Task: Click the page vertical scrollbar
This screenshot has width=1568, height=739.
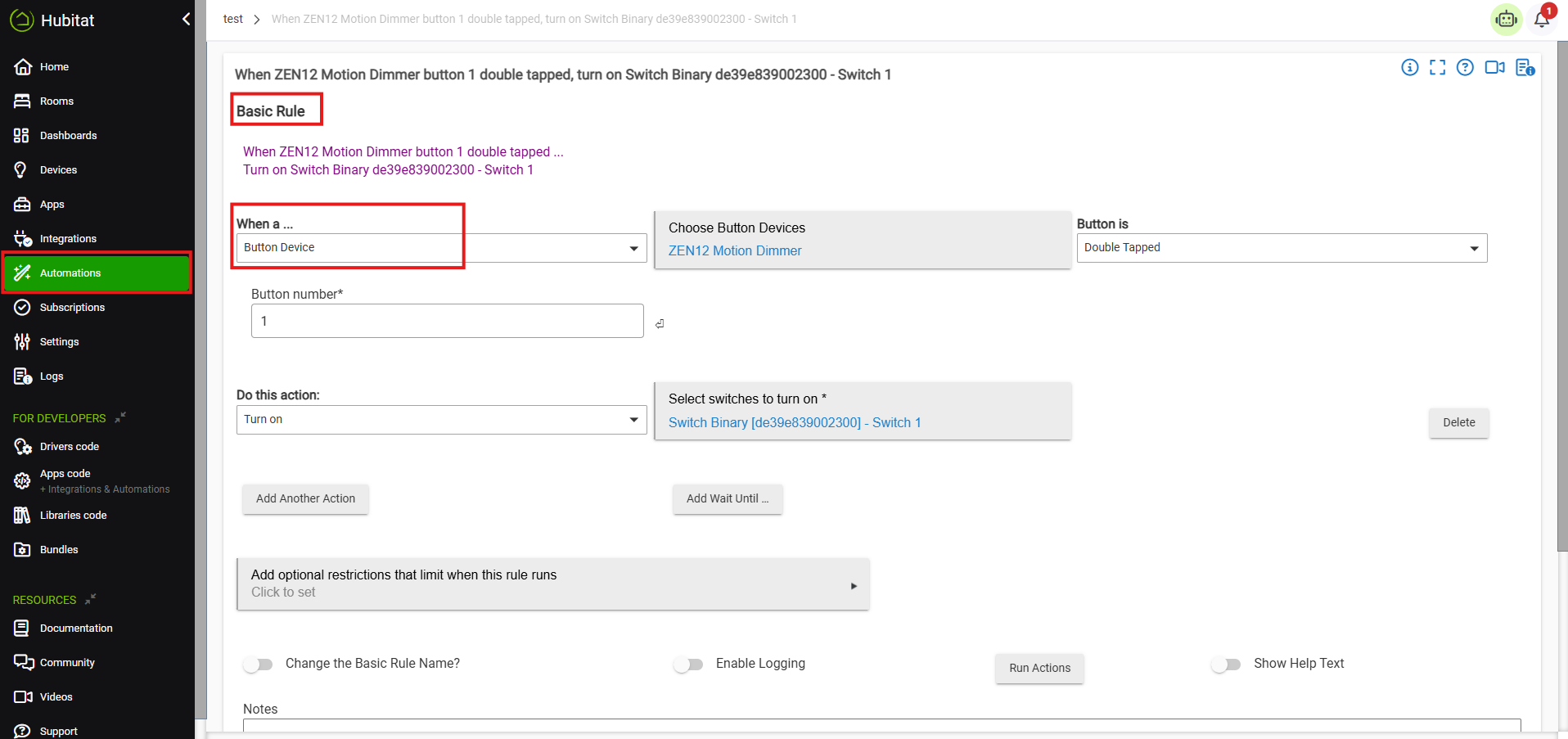Action: pyautogui.click(x=1562, y=295)
